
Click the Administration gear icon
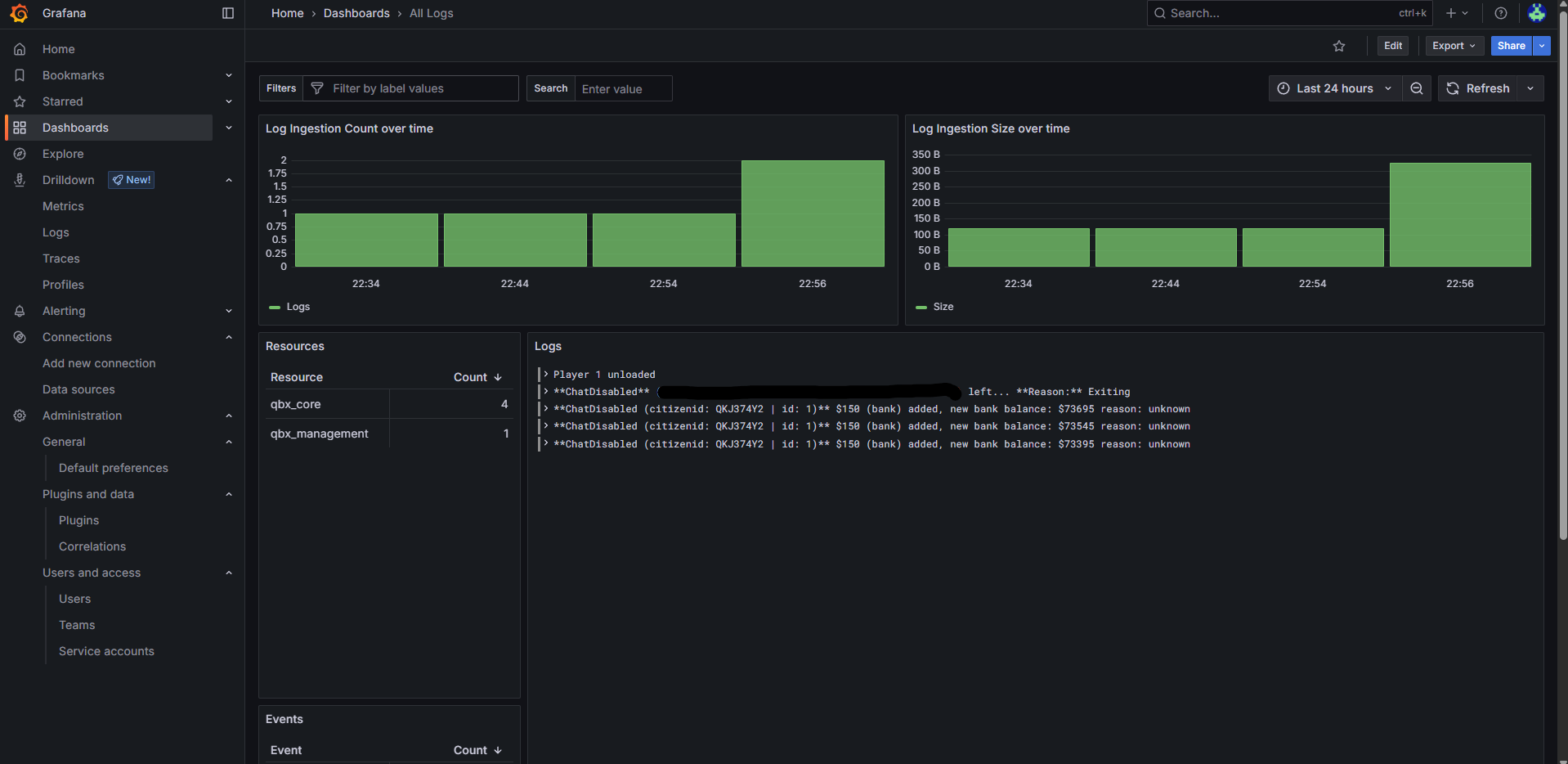tap(20, 416)
